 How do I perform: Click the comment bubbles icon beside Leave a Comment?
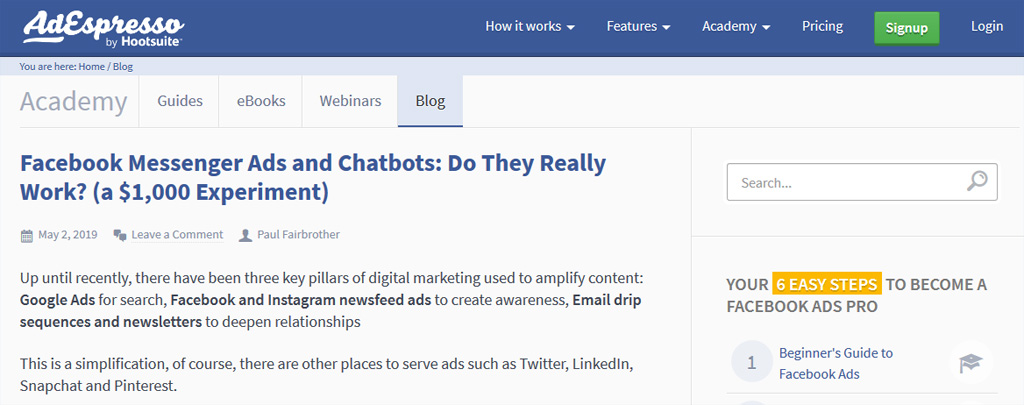click(120, 235)
